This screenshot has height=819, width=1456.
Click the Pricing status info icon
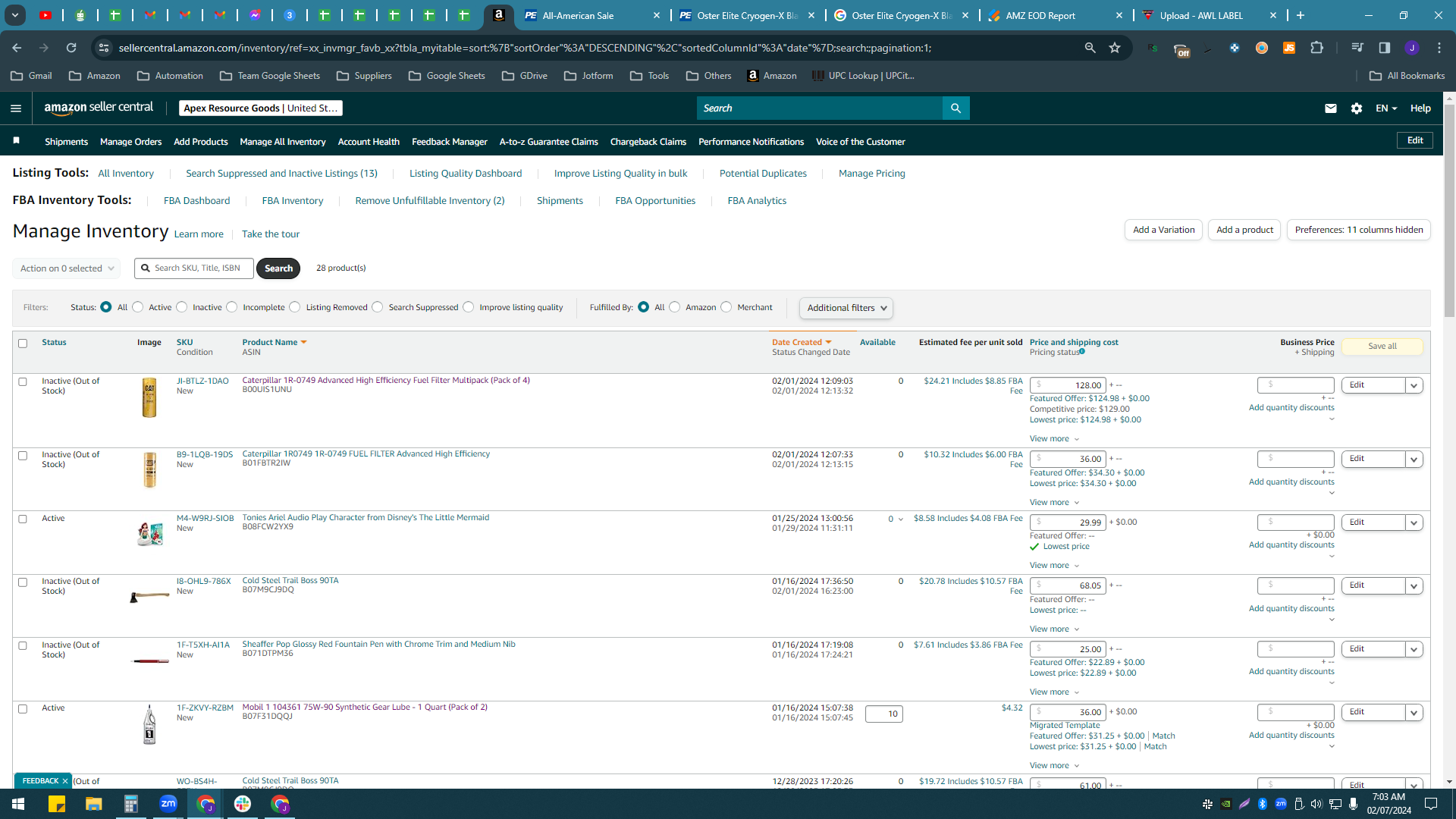coord(1082,351)
